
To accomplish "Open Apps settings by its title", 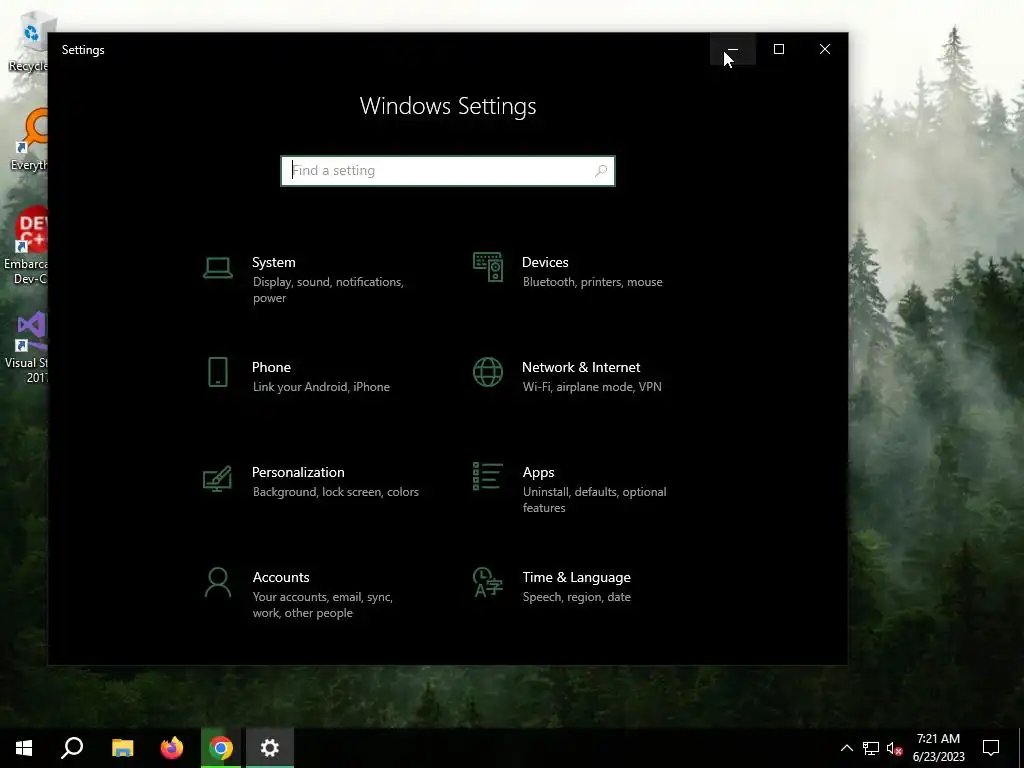I will [x=538, y=472].
